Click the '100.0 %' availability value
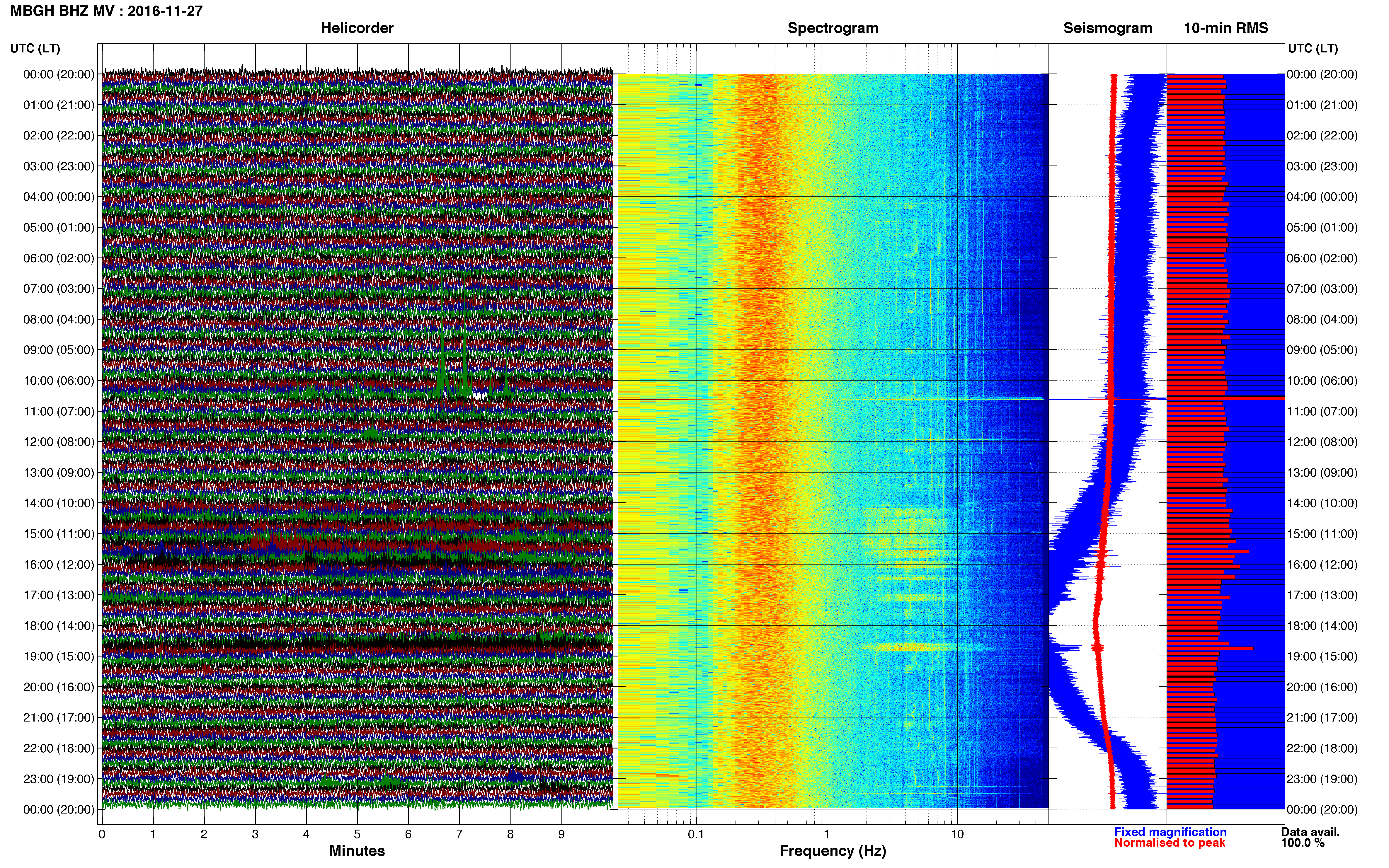 pos(1303,843)
